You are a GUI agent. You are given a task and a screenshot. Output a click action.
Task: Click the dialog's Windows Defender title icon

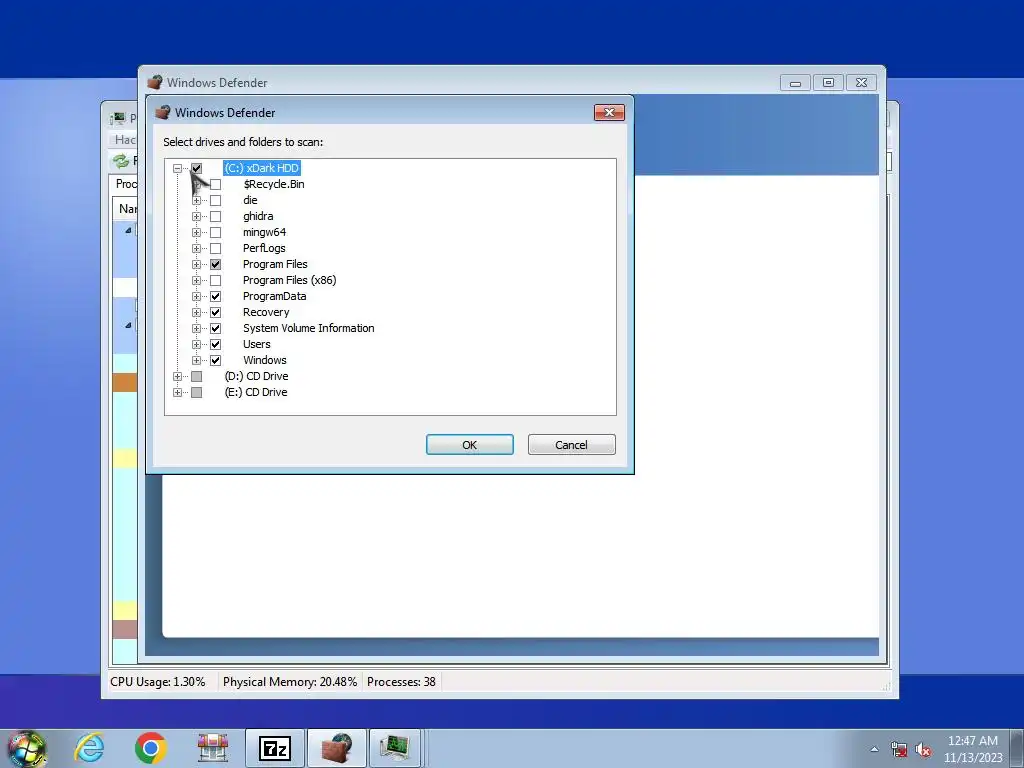click(x=163, y=112)
